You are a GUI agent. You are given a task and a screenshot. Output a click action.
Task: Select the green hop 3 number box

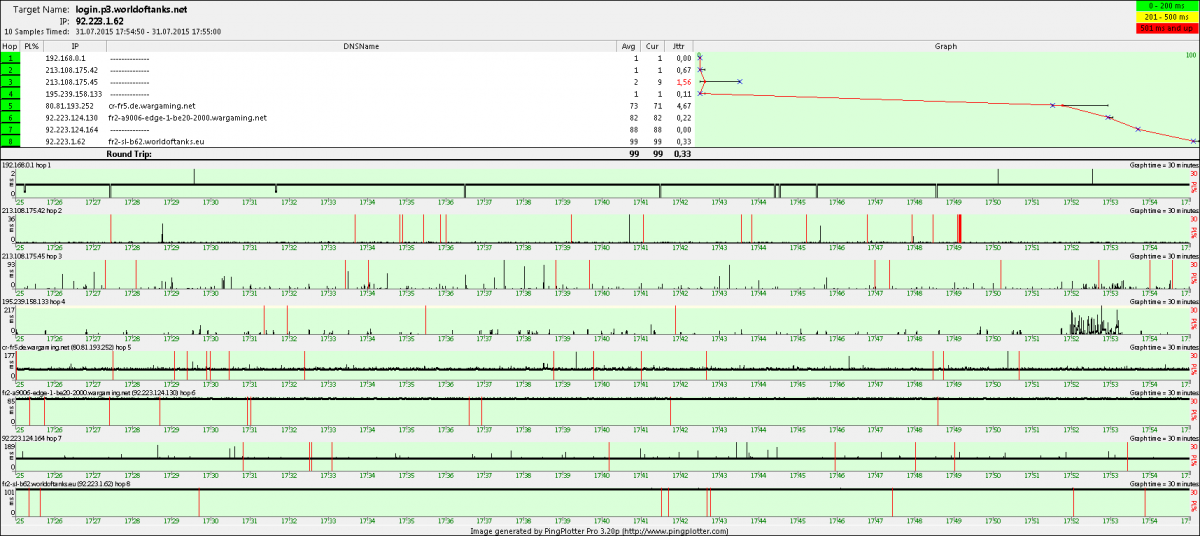point(9,82)
